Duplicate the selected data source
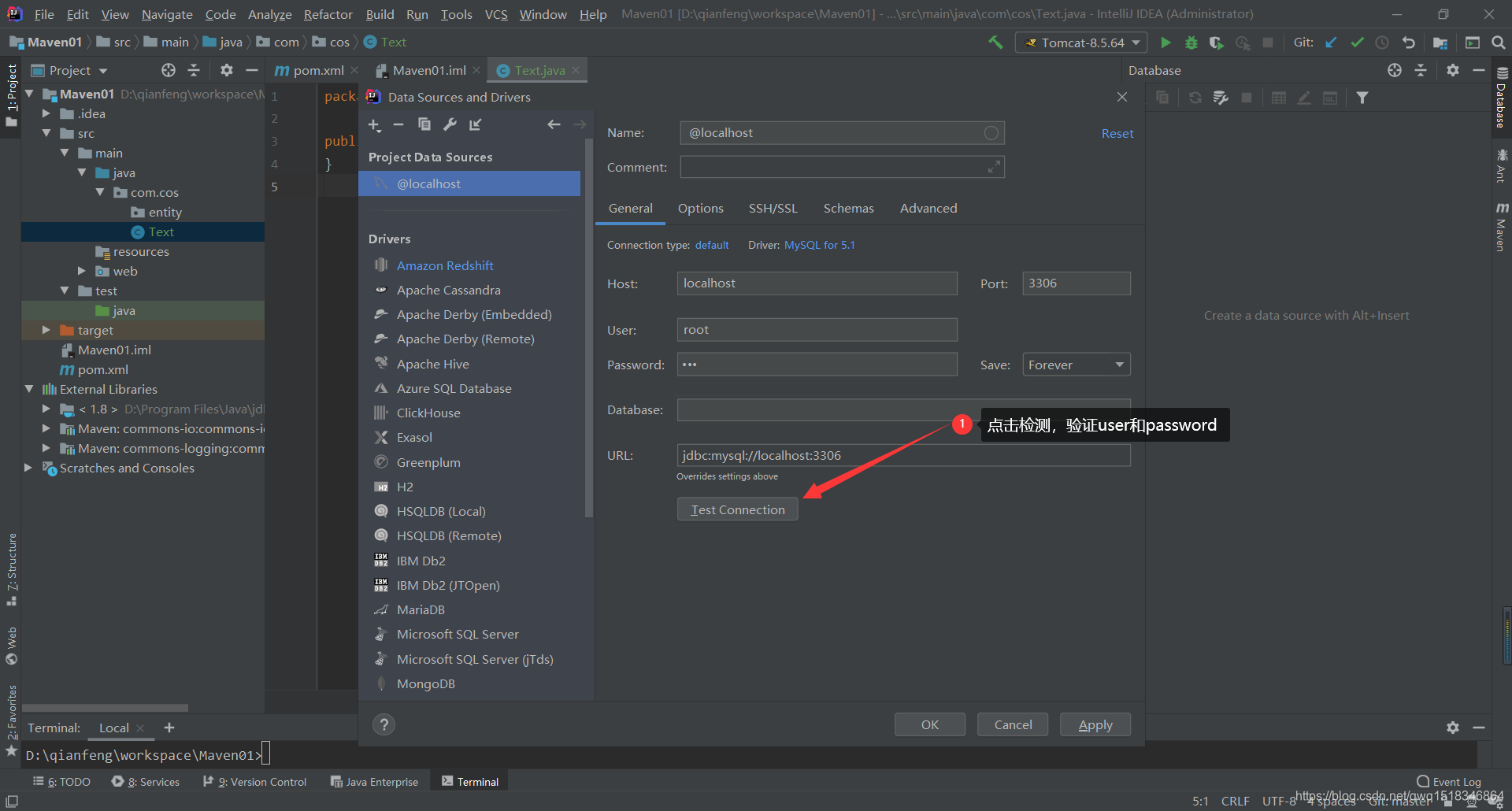Viewport: 1512px width, 811px height. (x=424, y=124)
